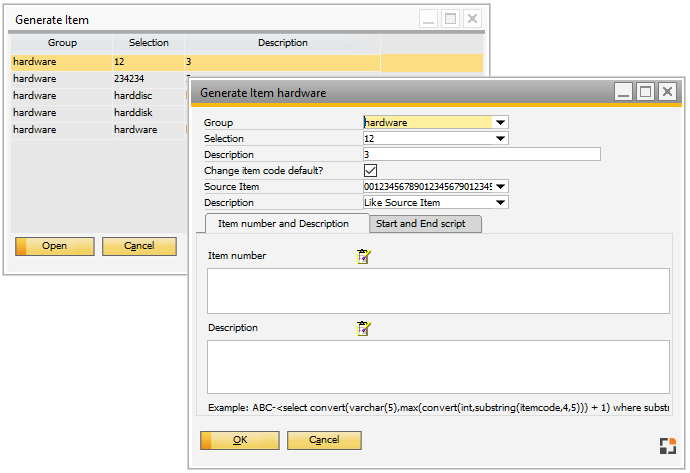Minimize the Generate Item hardware dialog
The width and height of the screenshot is (690, 473).
(622, 92)
